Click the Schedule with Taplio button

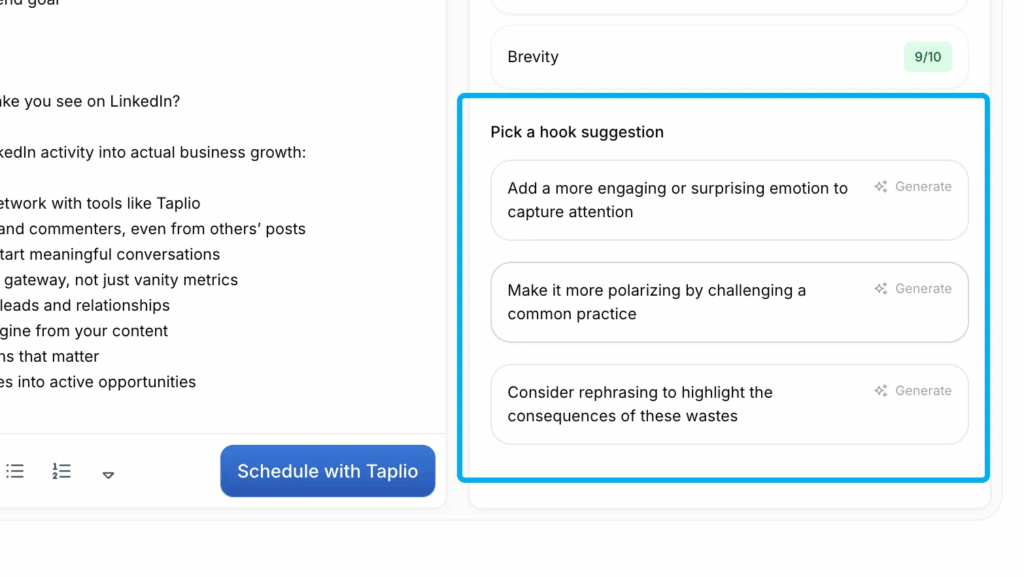327,471
